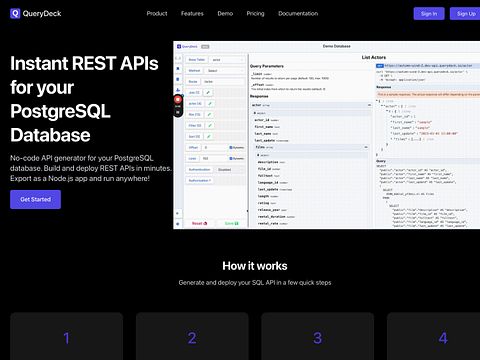Click the red Reset button

[200, 223]
